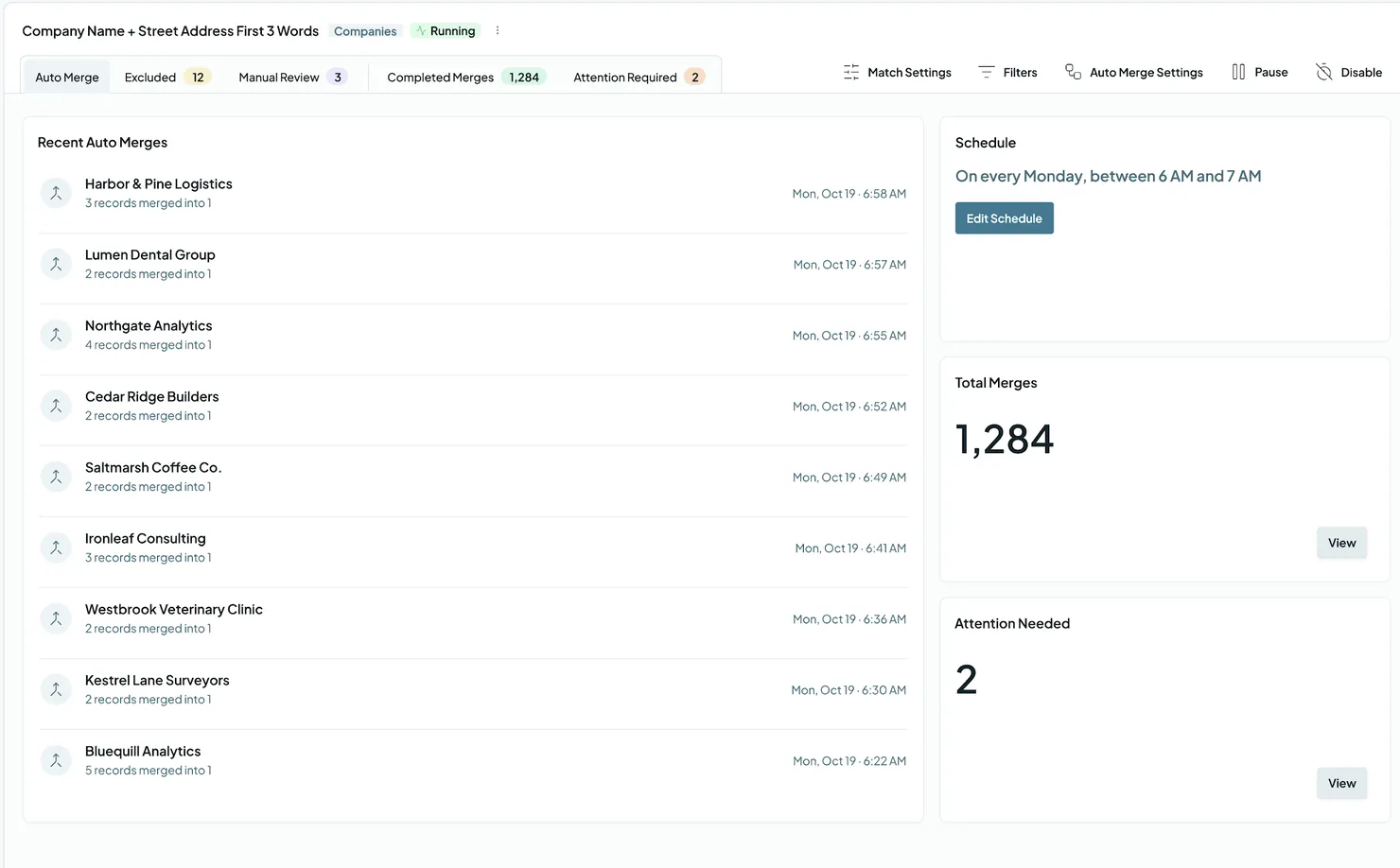Disable this merge rule

coord(1349,73)
